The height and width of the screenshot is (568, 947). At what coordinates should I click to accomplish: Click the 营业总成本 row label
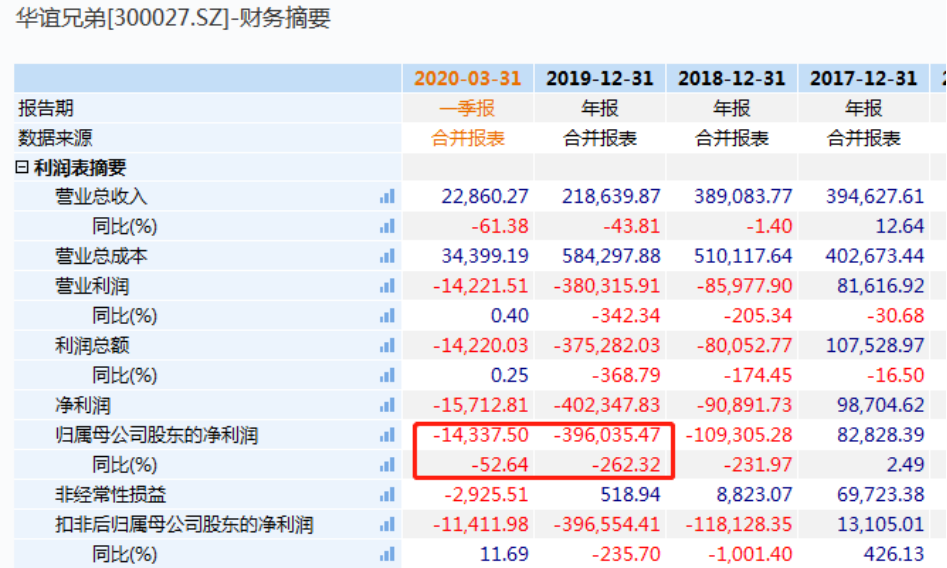tap(101, 256)
